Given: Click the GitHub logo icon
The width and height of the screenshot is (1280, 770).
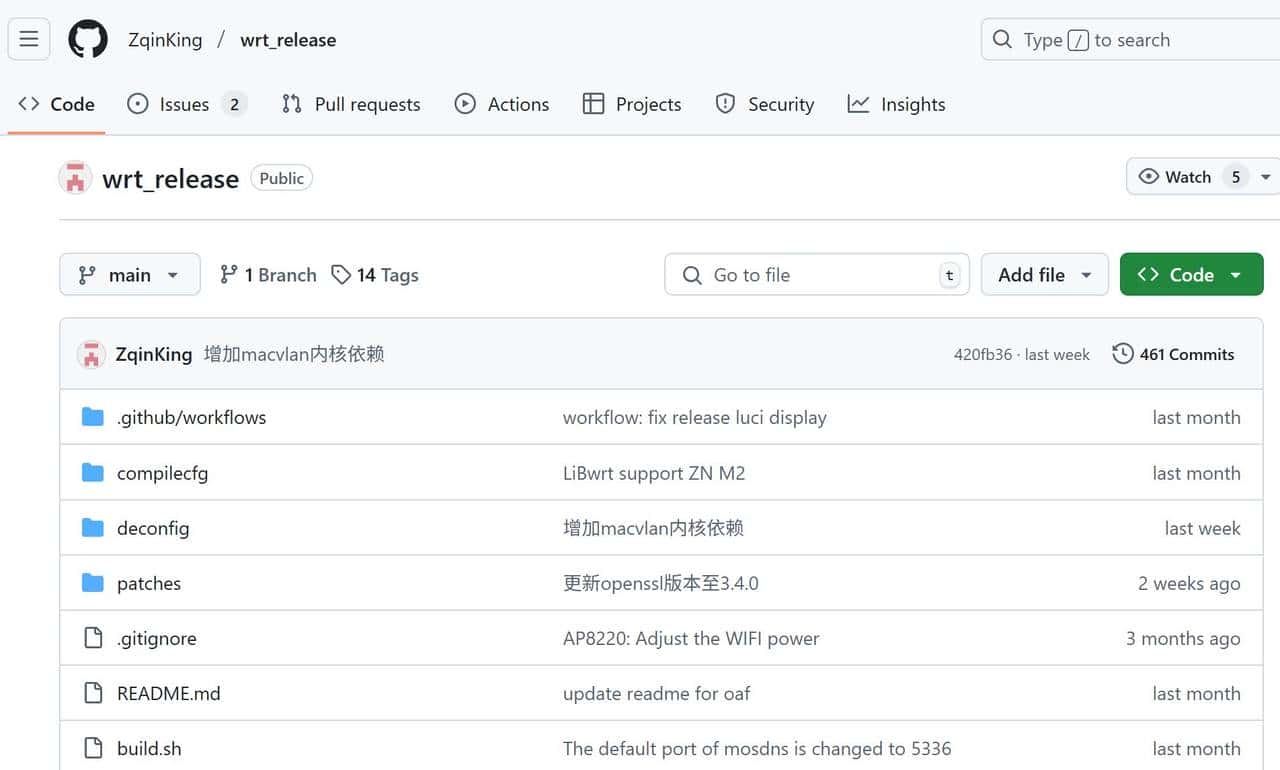Looking at the screenshot, I should click(88, 39).
